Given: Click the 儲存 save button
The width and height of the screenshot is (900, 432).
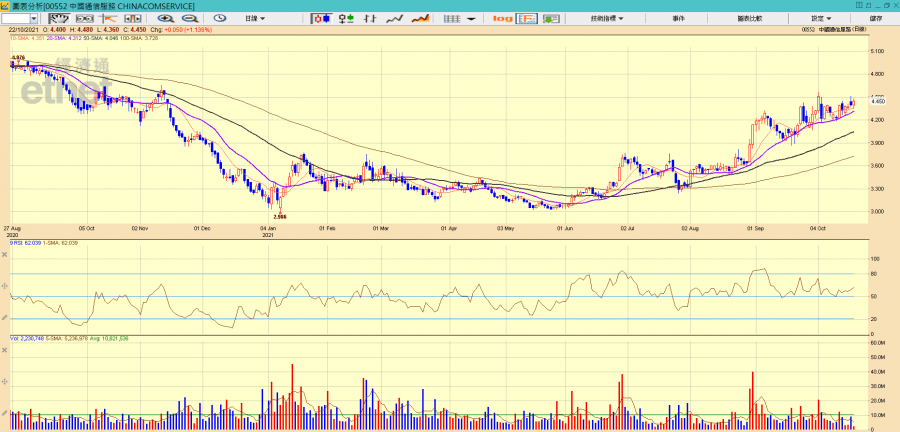Looking at the screenshot, I should (876, 18).
